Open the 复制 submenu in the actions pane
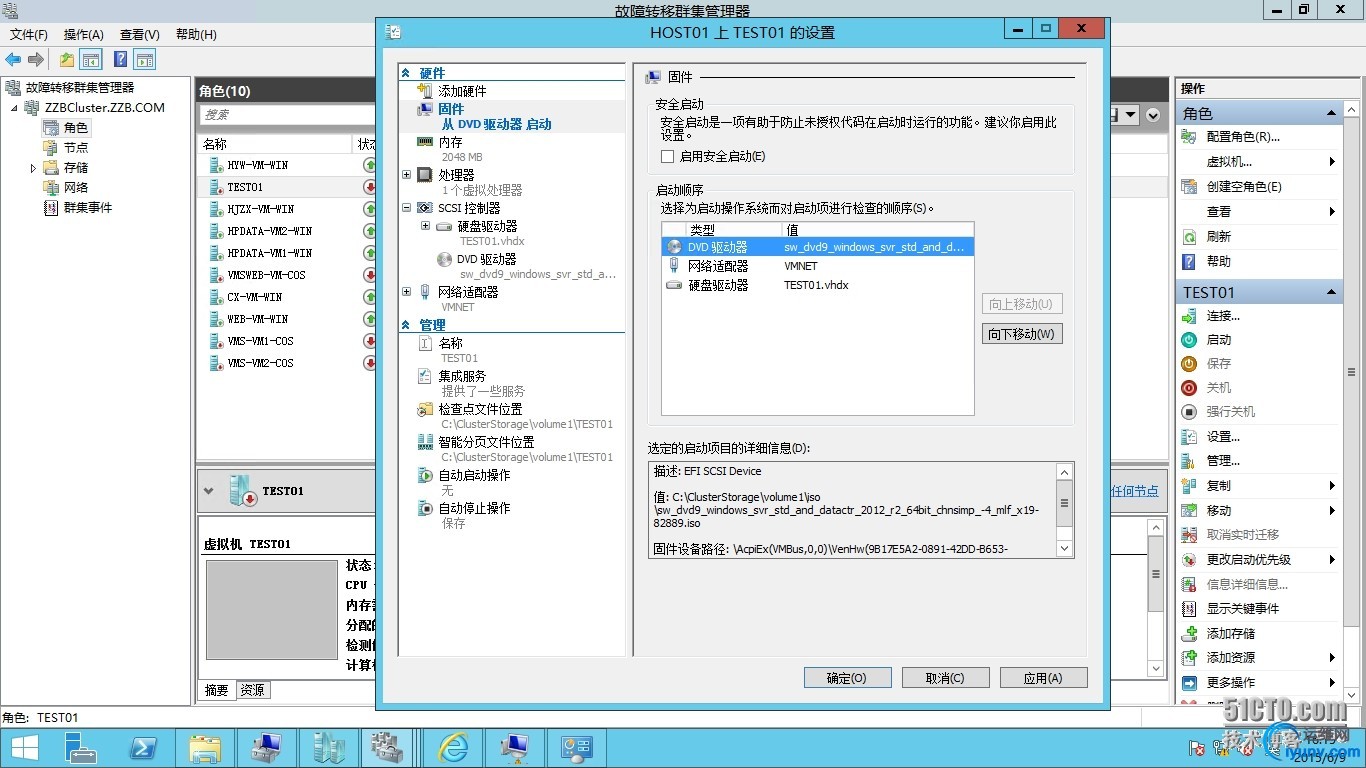The image size is (1366, 768). click(x=1333, y=486)
